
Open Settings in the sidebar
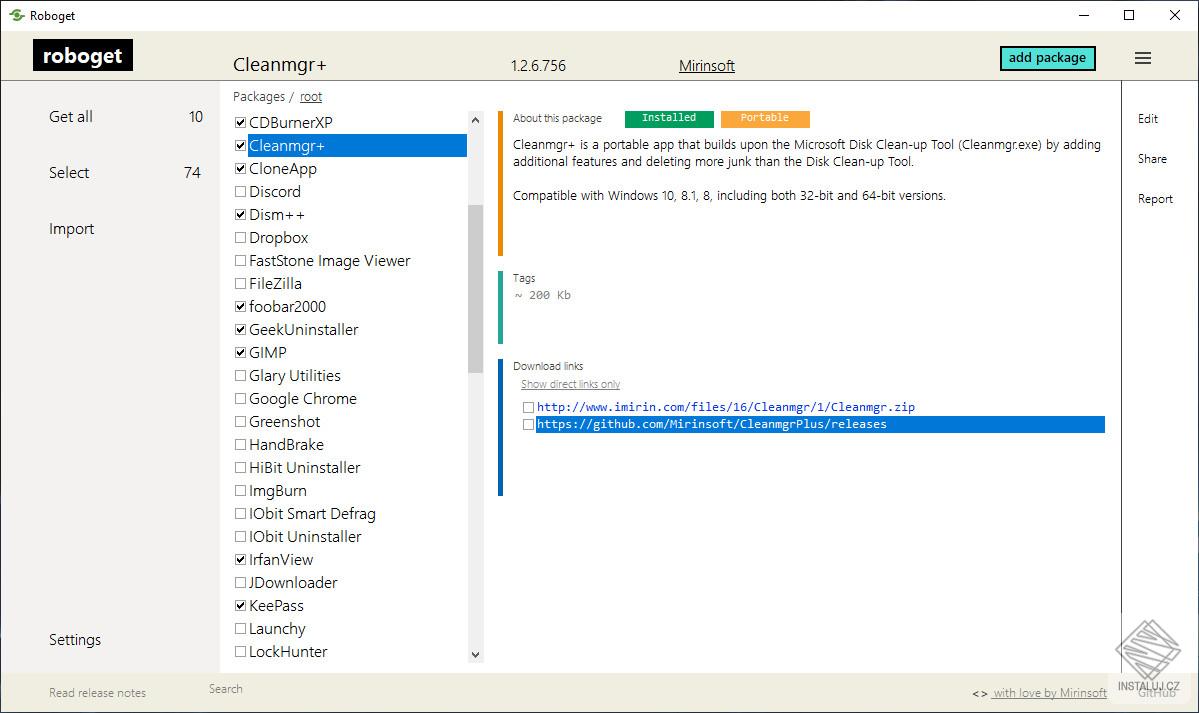[75, 640]
